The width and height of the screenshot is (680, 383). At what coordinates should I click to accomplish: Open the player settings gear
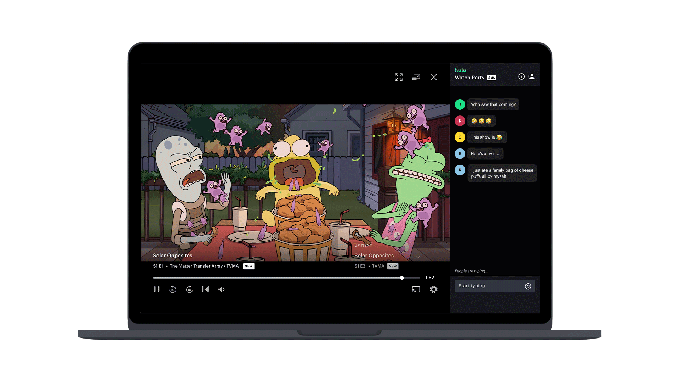pyautogui.click(x=433, y=289)
